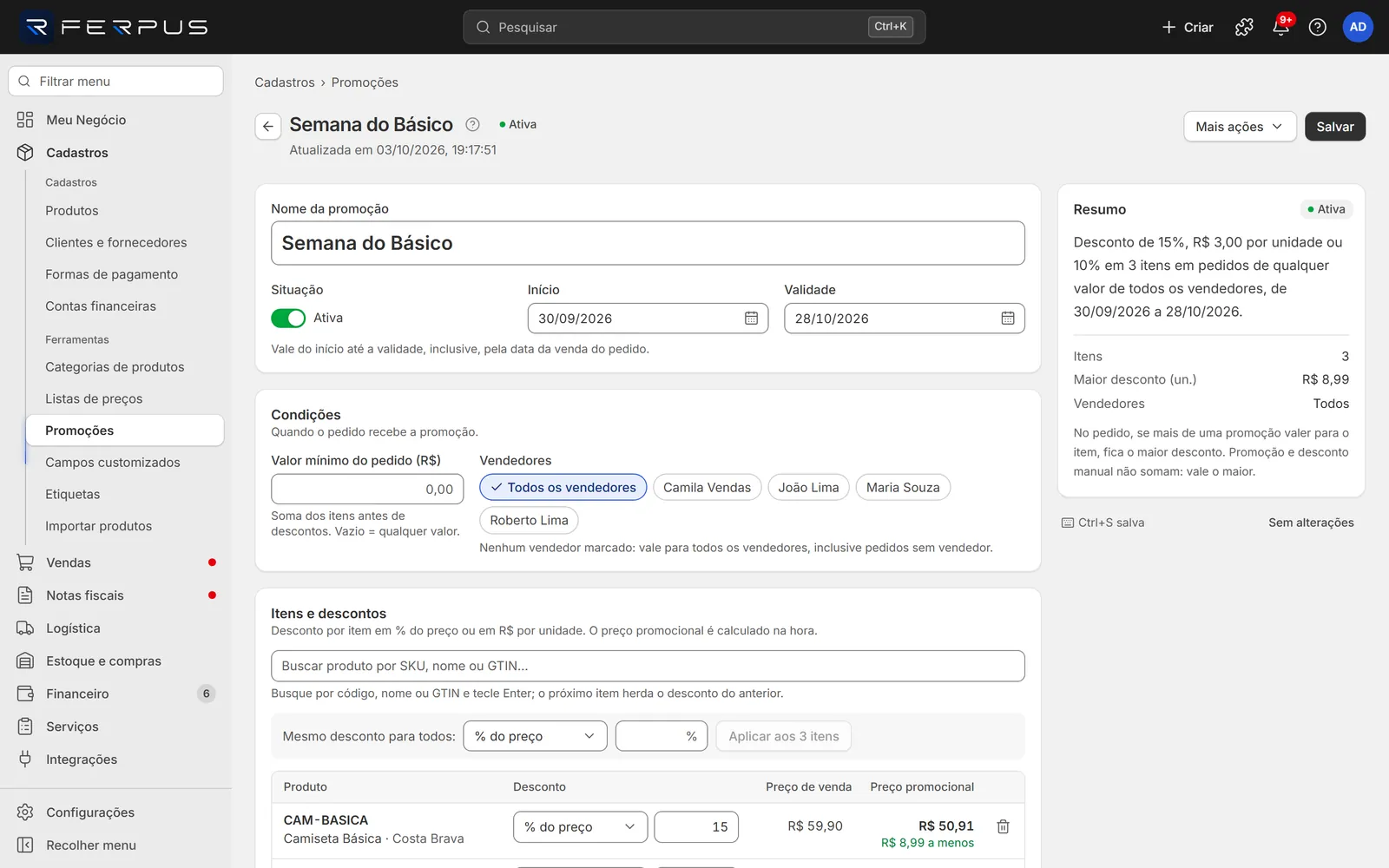
Task: Open calendar picker for Início date
Action: (x=751, y=319)
